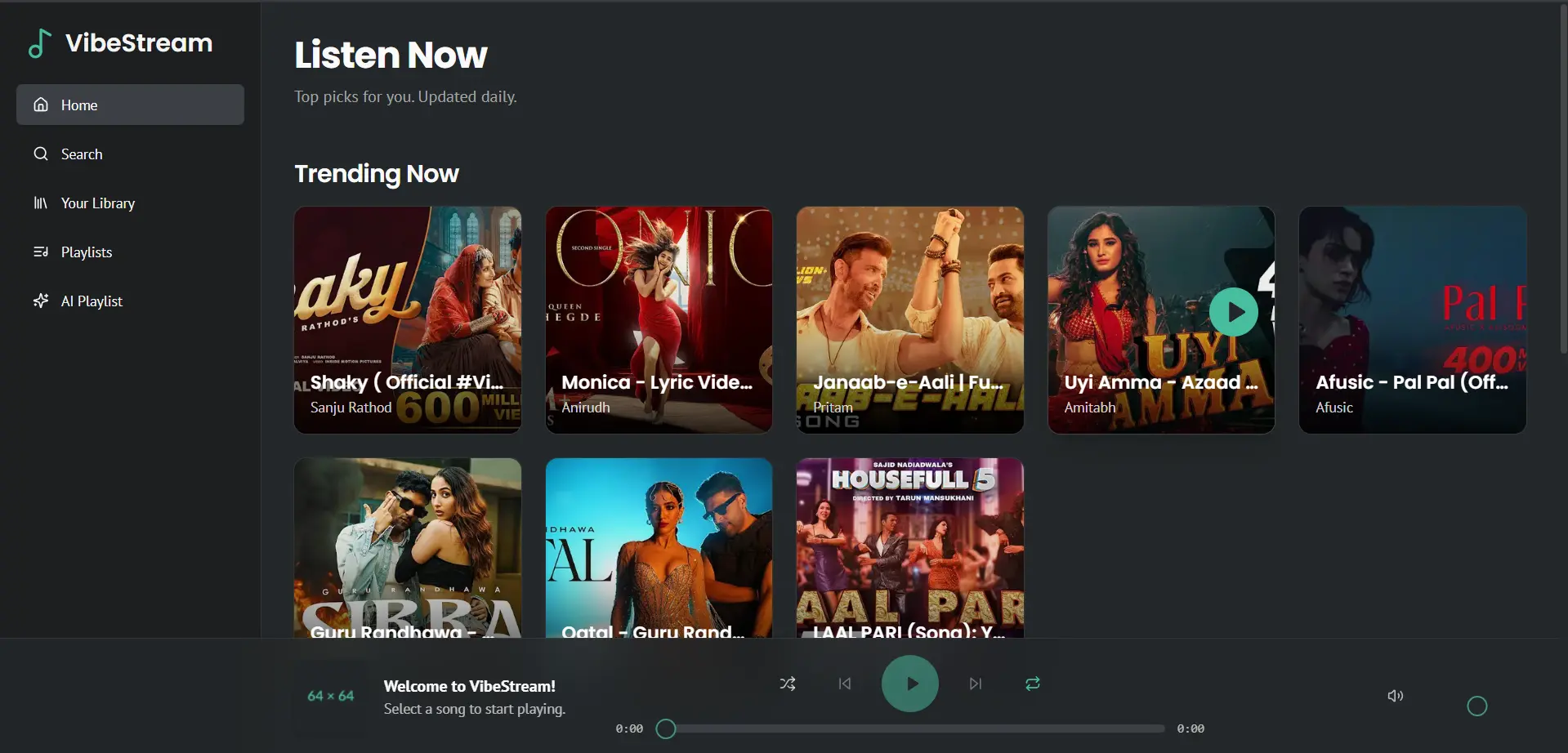Click the AI Playlist sparkle icon
The width and height of the screenshot is (1568, 753).
[42, 301]
